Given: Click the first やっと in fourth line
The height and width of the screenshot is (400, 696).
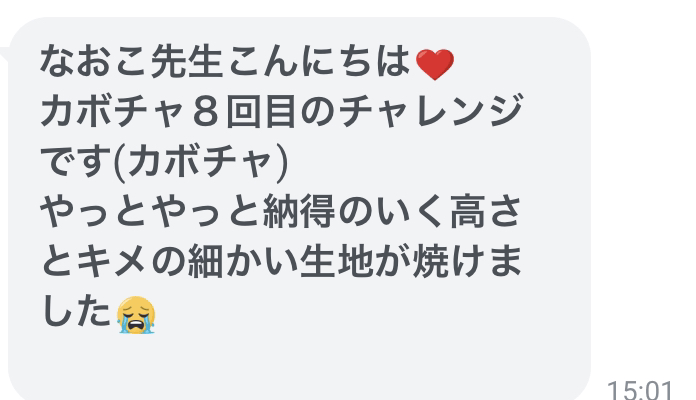Looking at the screenshot, I should (x=94, y=212).
